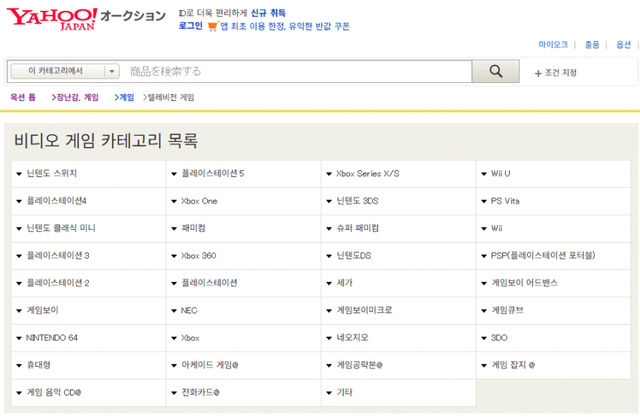Open the 네오지오 category
Screen dimensions: 640x419
pos(354,338)
